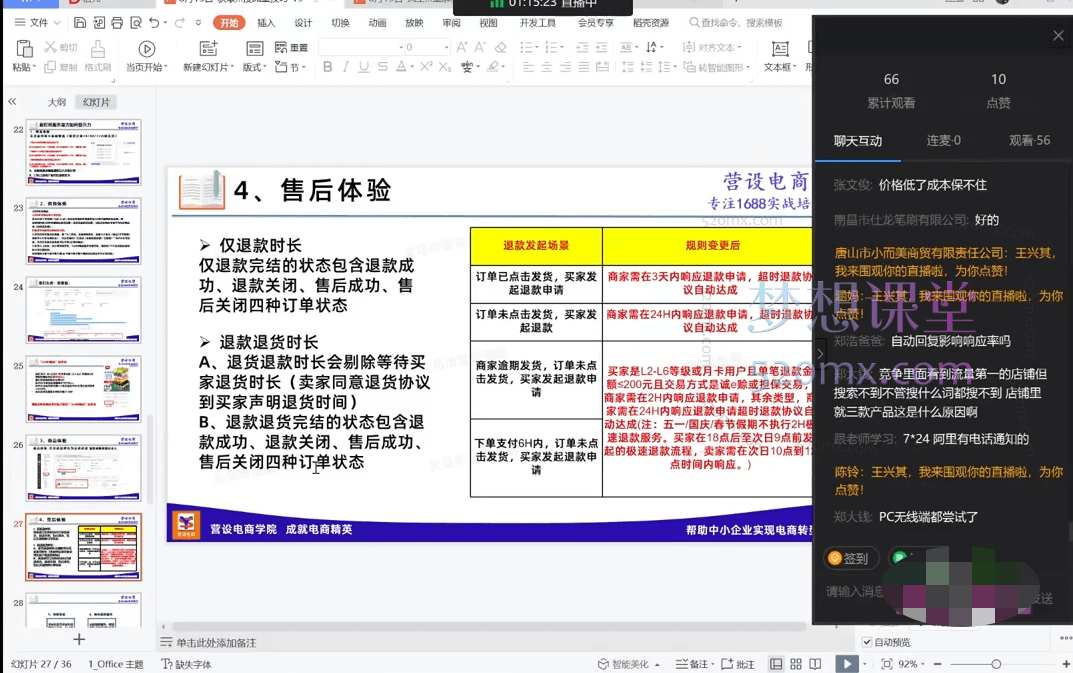The height and width of the screenshot is (673, 1073).
Task: Toggle the 自动预览 checkbox
Action: 866,640
